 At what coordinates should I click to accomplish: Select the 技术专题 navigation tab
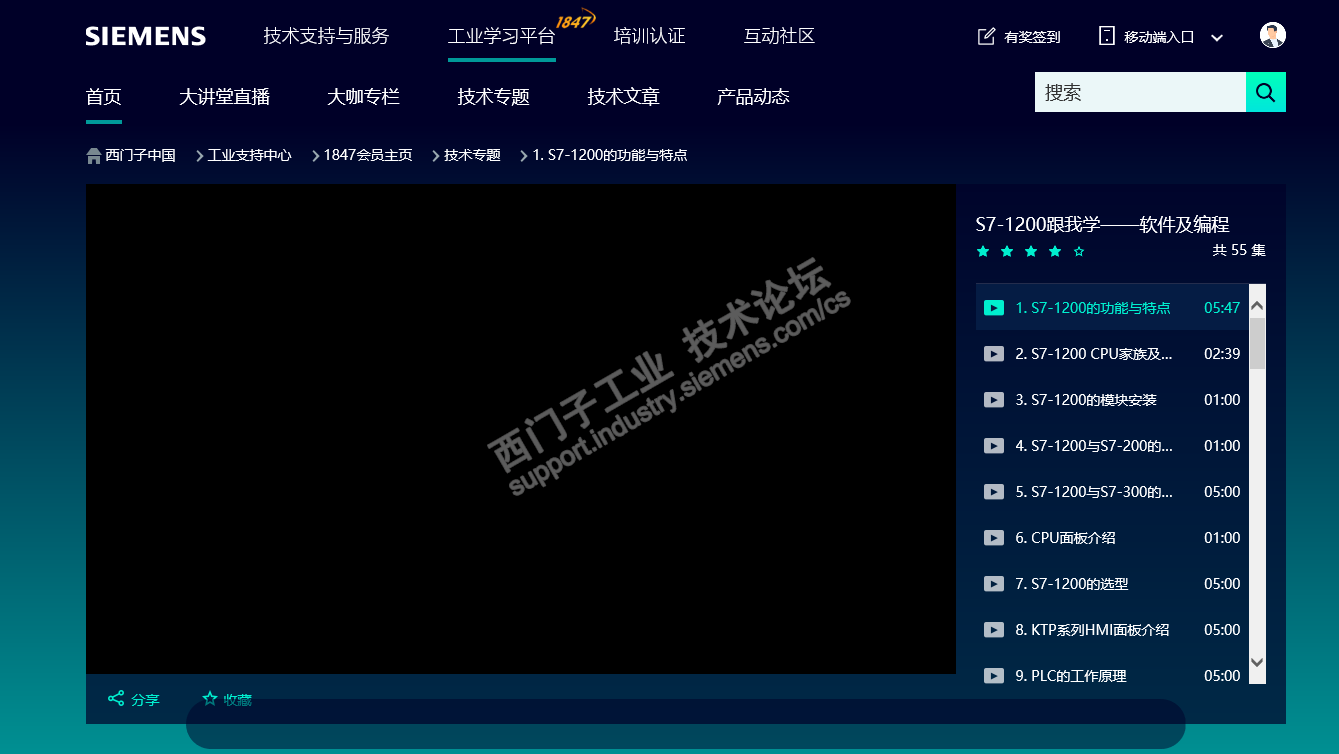[x=494, y=97]
